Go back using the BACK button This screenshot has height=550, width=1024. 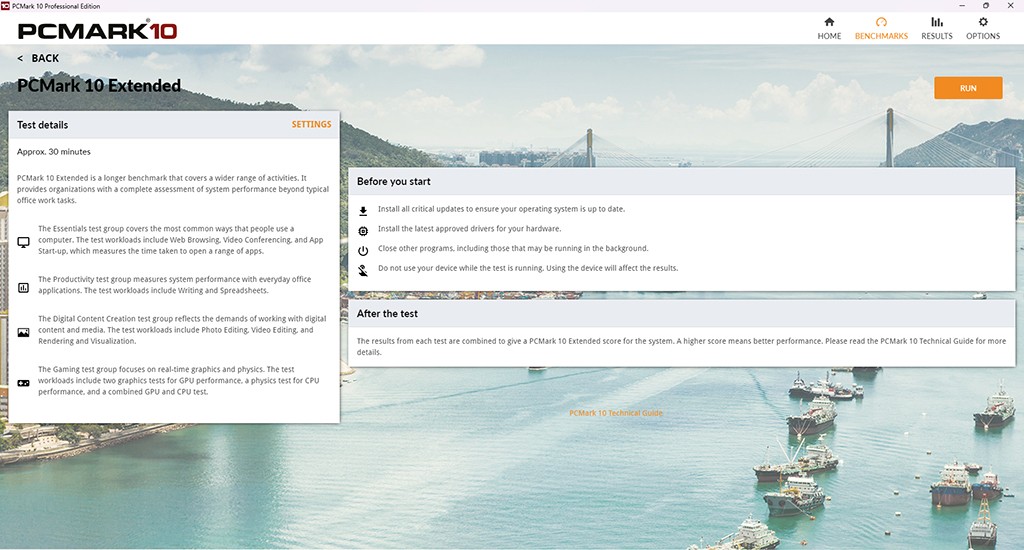point(39,58)
